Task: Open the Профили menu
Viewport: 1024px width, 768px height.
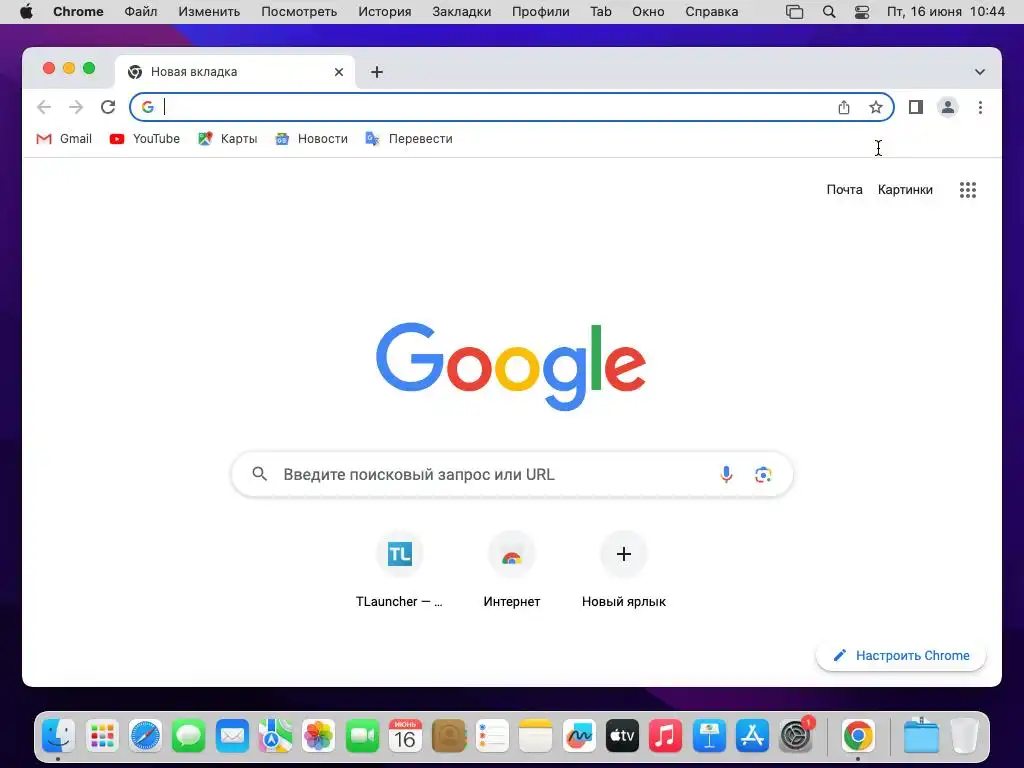Action: [x=541, y=12]
